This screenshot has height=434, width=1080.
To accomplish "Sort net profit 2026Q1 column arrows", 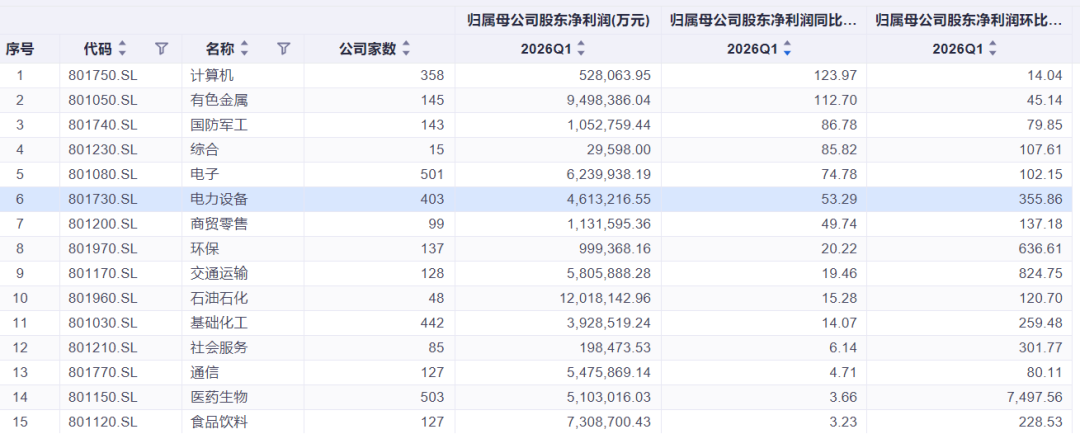I will point(581,49).
